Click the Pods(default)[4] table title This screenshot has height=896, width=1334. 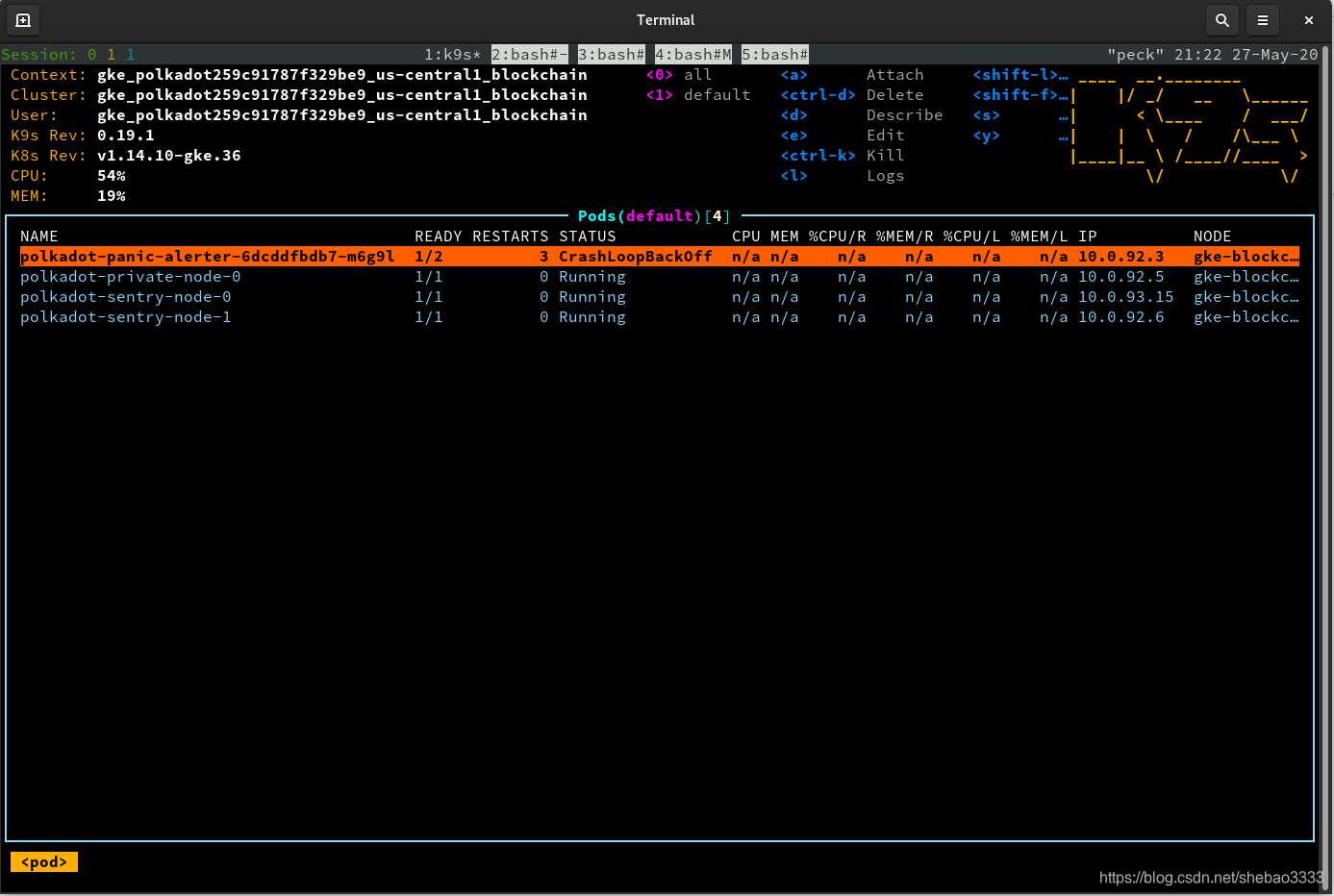click(x=655, y=216)
